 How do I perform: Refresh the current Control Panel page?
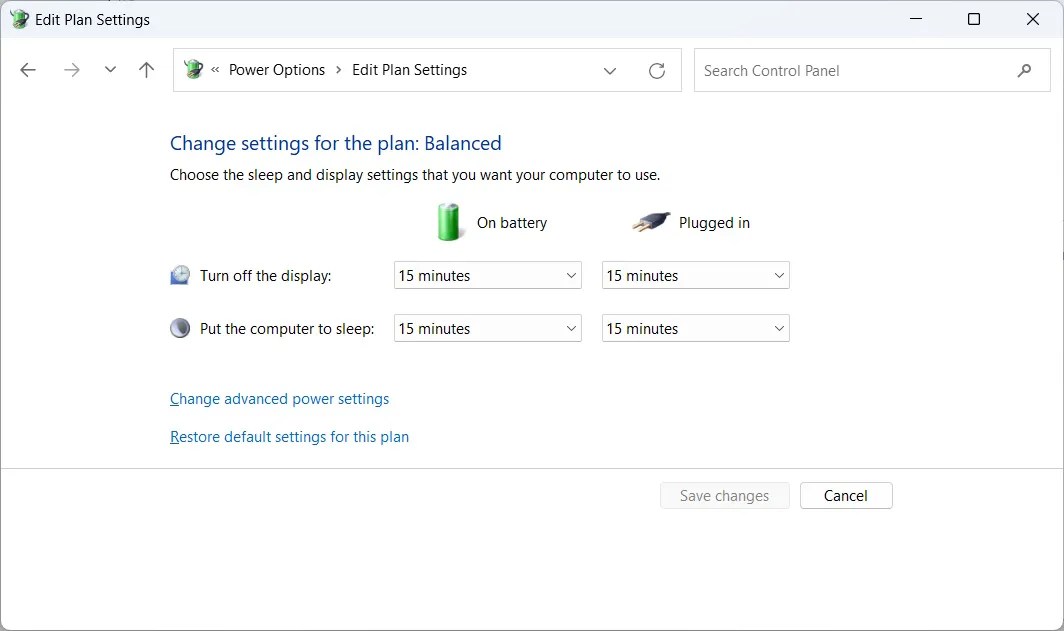point(656,70)
